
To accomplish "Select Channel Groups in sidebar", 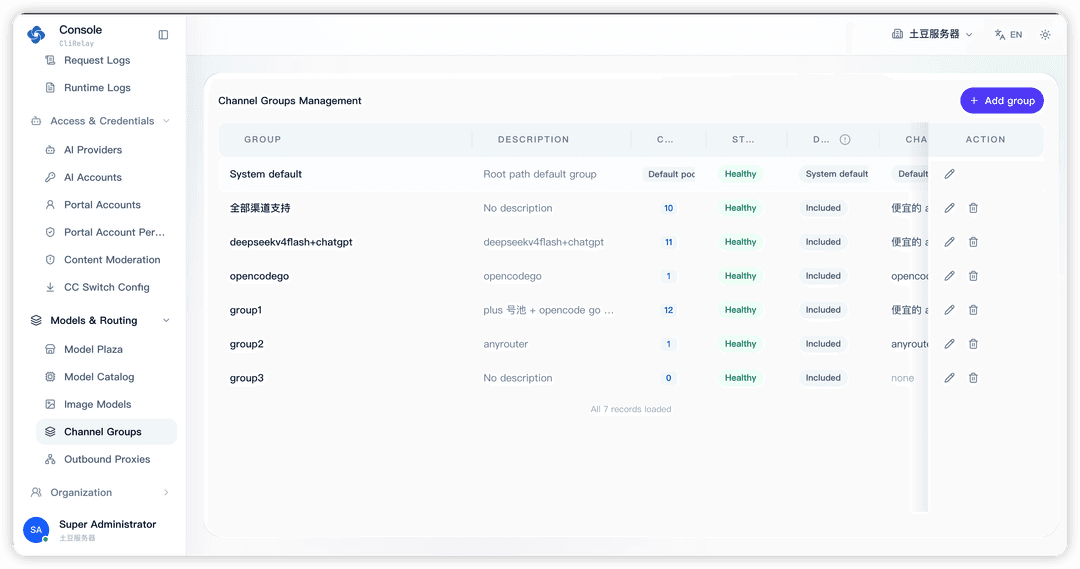I will tap(106, 432).
